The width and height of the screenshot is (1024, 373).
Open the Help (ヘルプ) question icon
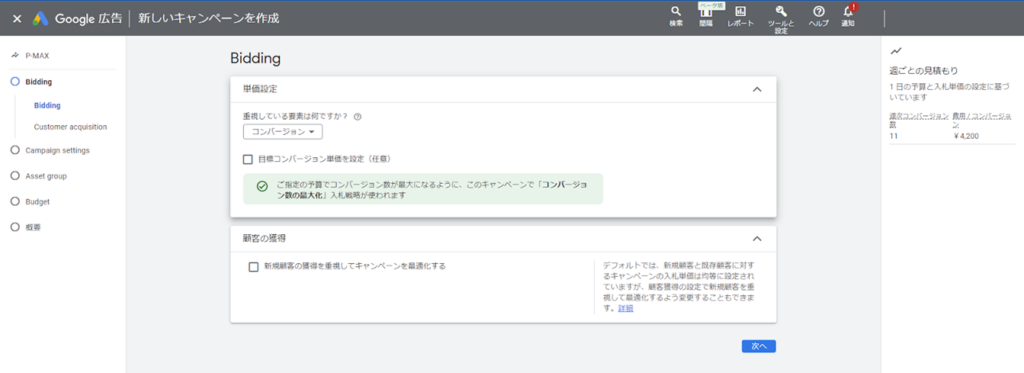pyautogui.click(x=818, y=11)
